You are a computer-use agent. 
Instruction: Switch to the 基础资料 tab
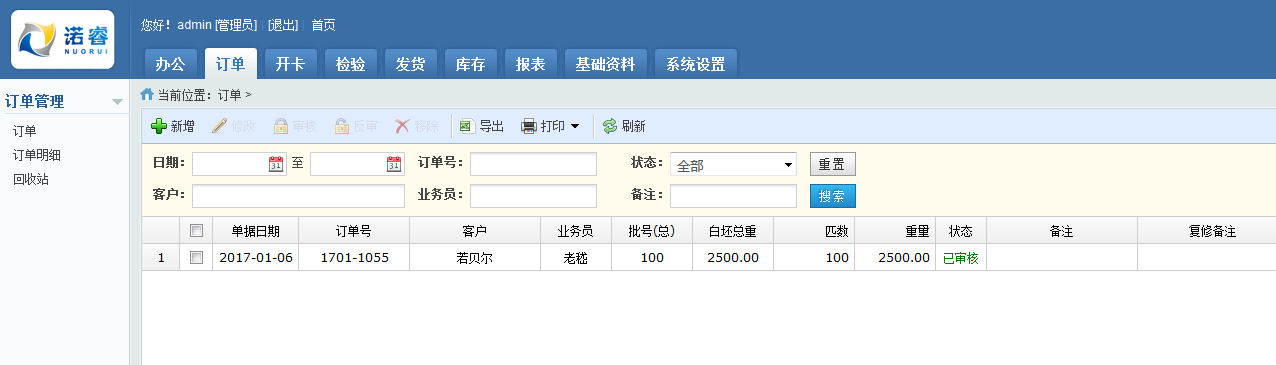pyautogui.click(x=606, y=64)
